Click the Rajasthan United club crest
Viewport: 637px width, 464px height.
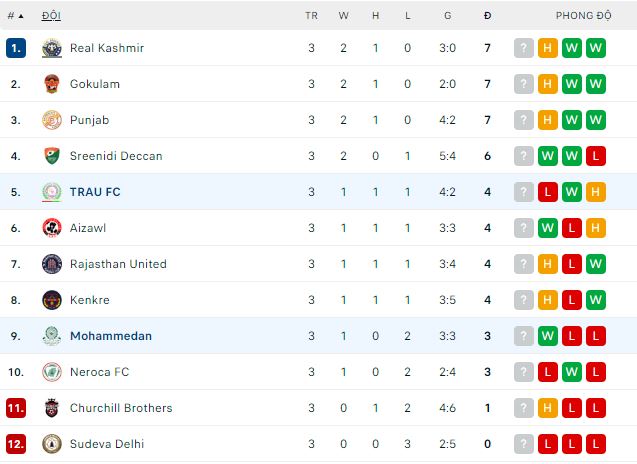tap(51, 264)
